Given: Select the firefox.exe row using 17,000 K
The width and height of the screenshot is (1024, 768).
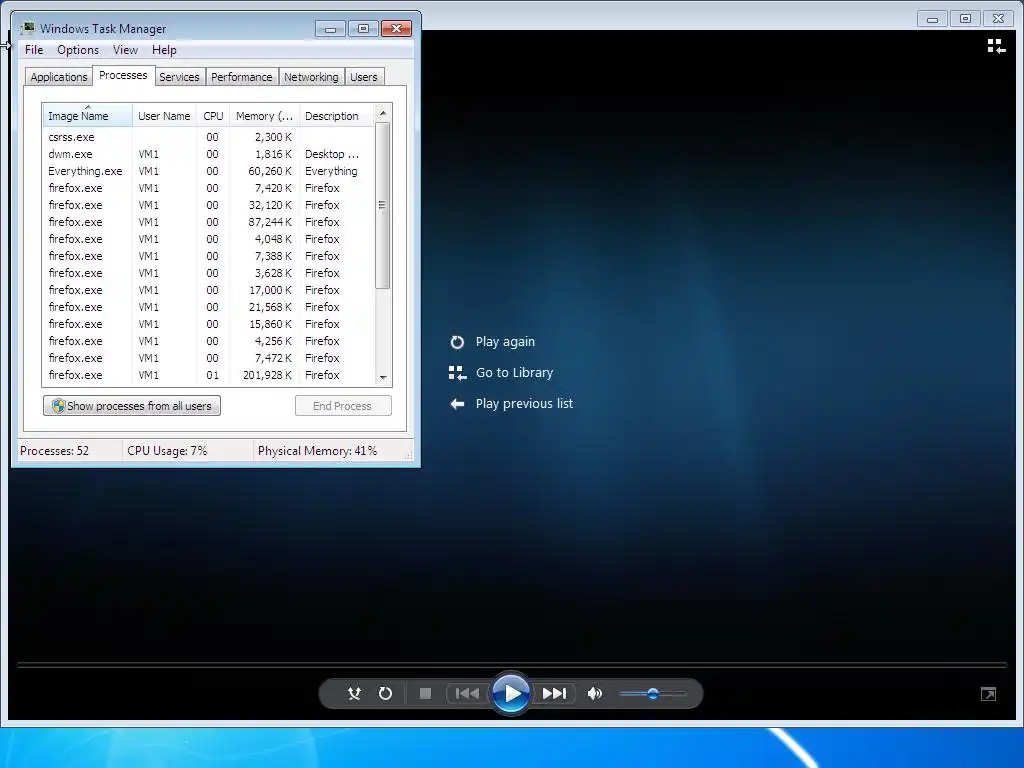Looking at the screenshot, I should pyautogui.click(x=209, y=290).
